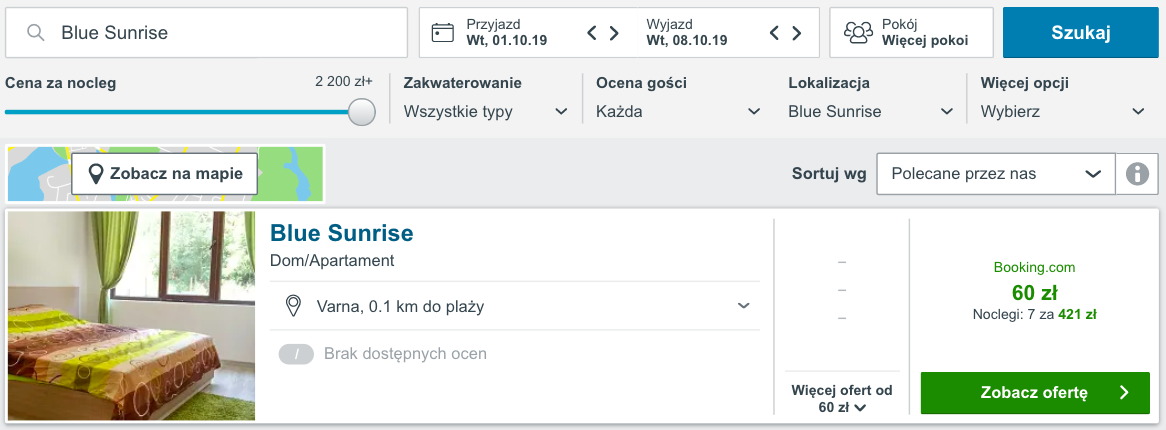Open room guests selector icon
Image resolution: width=1166 pixels, height=430 pixels.
[858, 33]
